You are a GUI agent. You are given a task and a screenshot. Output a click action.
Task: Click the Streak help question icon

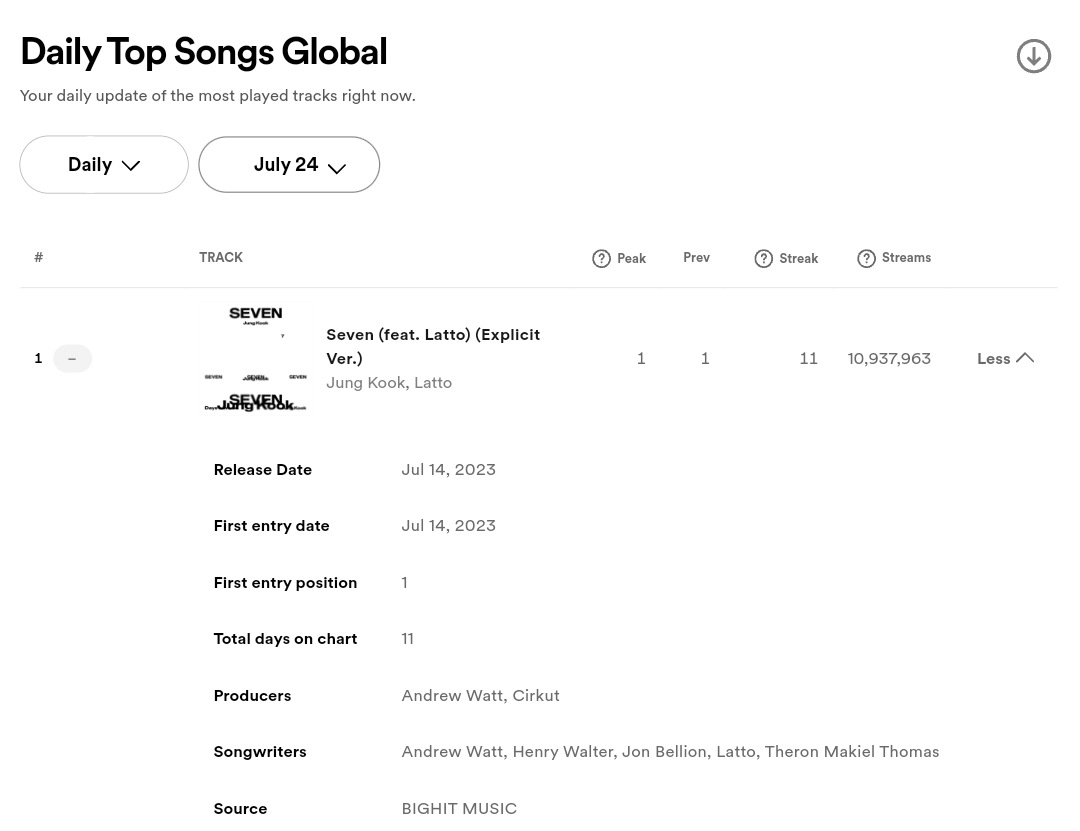pyautogui.click(x=763, y=259)
